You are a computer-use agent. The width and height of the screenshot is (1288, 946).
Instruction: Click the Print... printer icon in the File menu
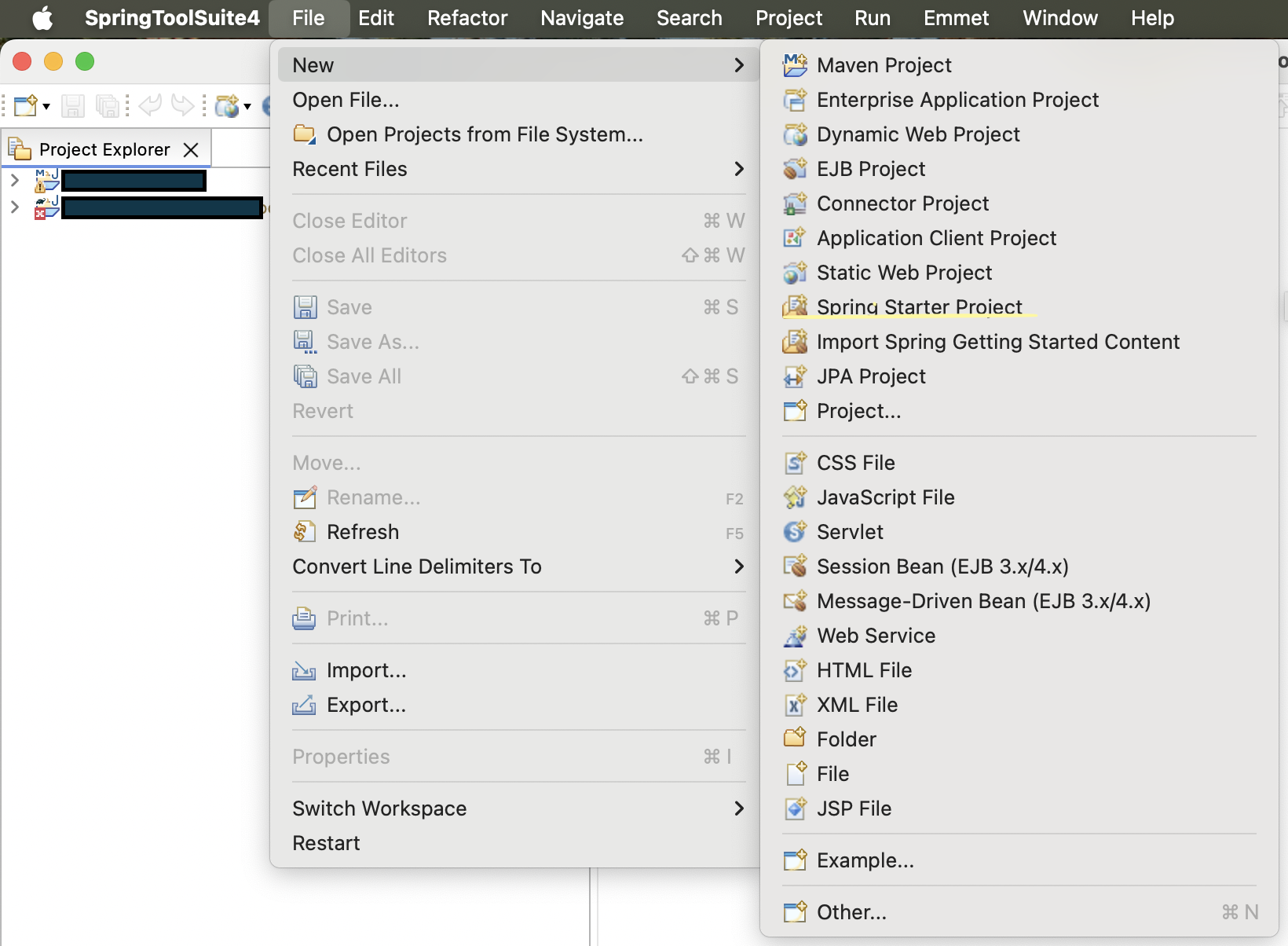click(305, 618)
